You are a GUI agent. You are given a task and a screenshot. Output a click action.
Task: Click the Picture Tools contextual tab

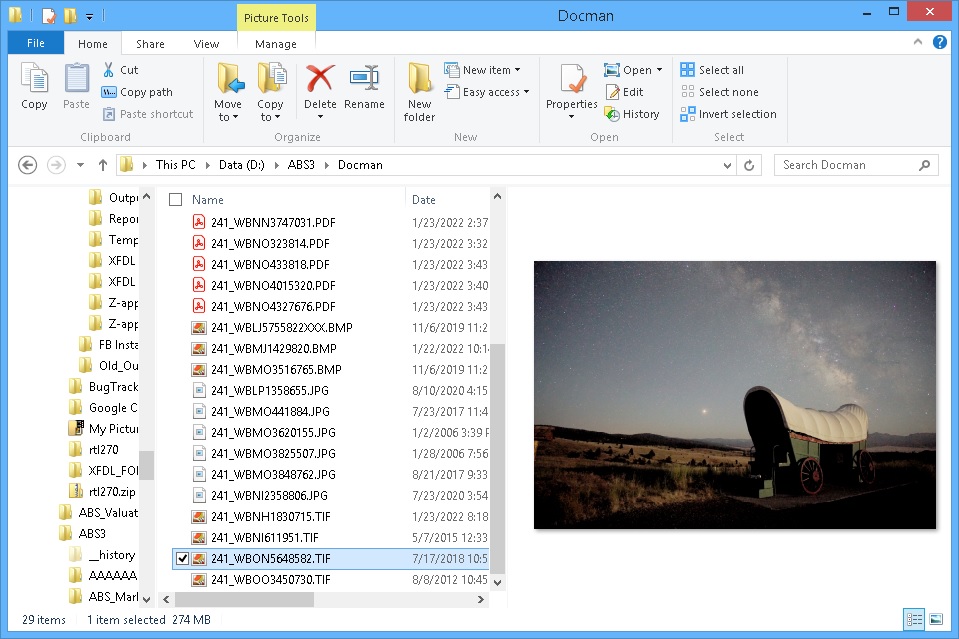276,18
